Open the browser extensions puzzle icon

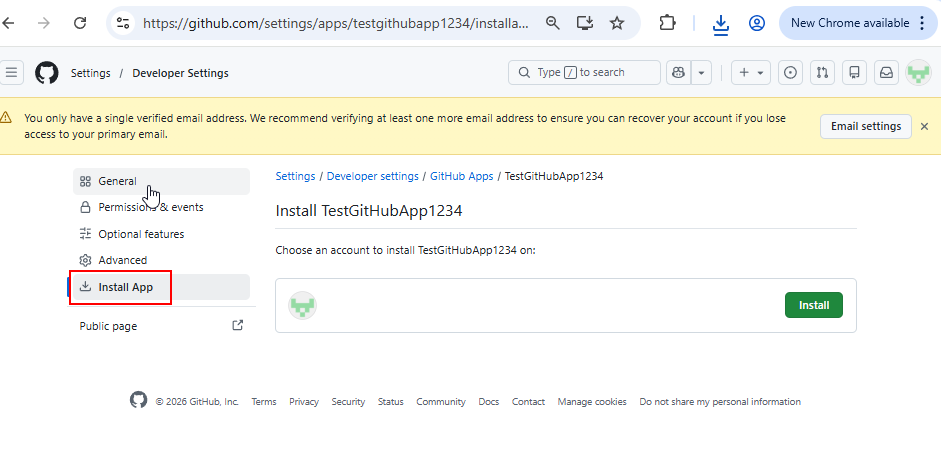[x=667, y=23]
